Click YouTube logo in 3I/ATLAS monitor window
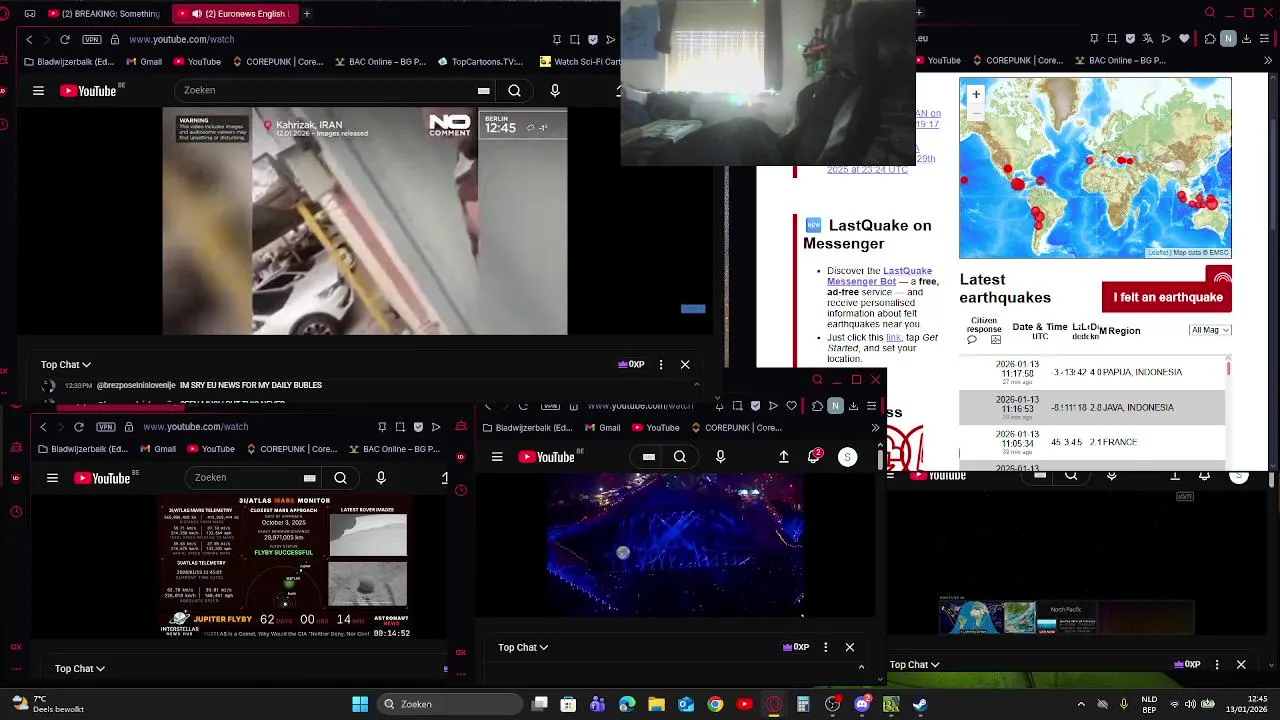 pyautogui.click(x=102, y=478)
